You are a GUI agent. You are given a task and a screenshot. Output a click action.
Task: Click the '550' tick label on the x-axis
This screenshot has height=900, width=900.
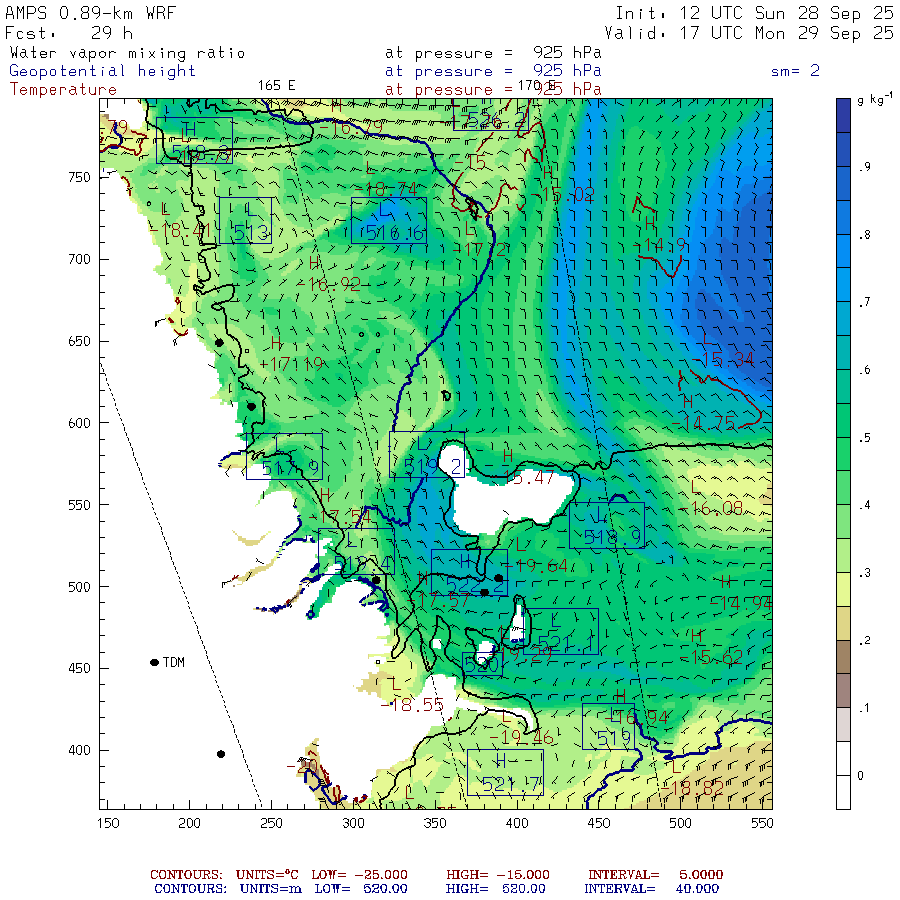click(x=762, y=823)
